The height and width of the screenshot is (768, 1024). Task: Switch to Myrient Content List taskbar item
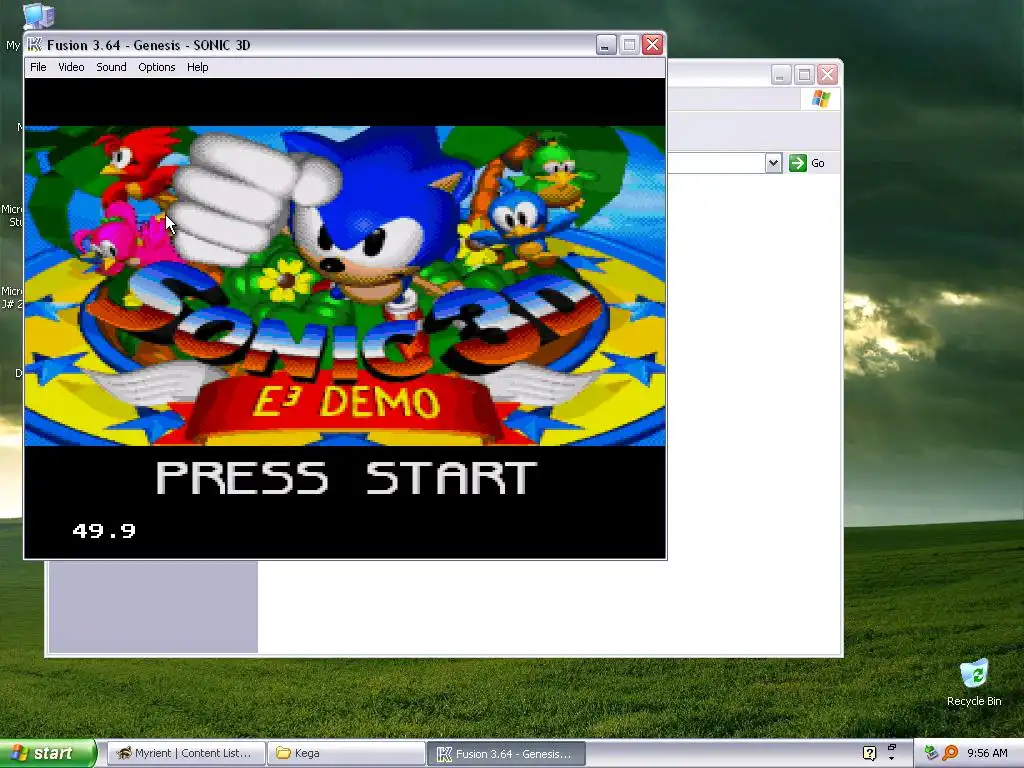pyautogui.click(x=186, y=753)
